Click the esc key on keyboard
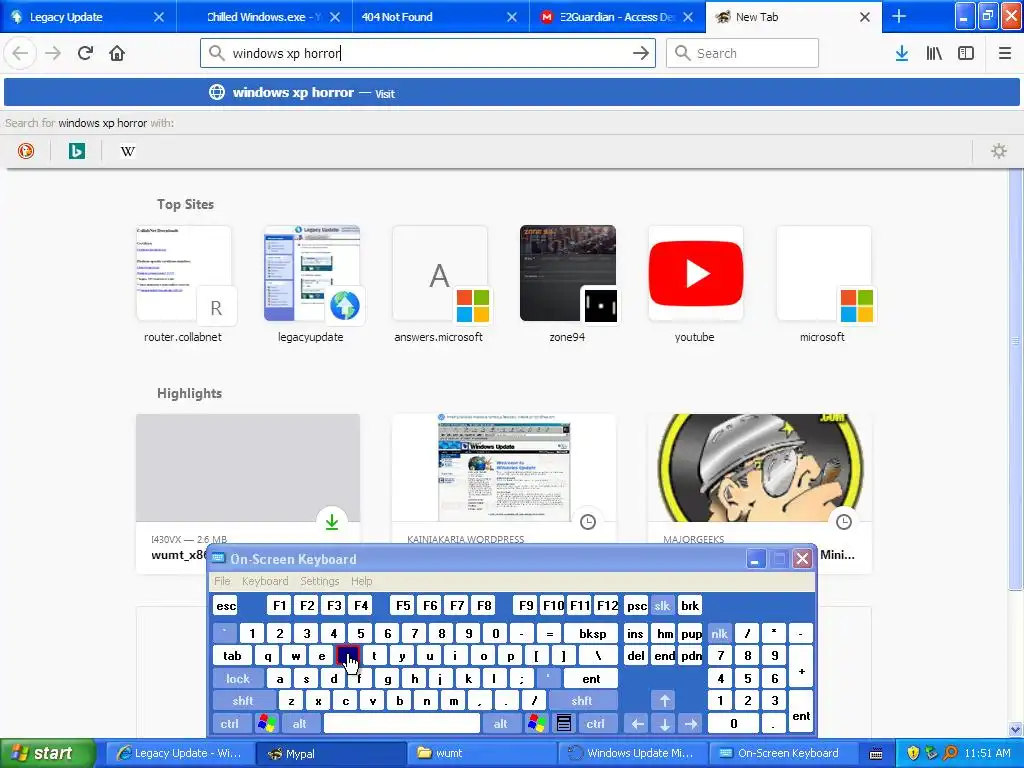Screen dimensions: 1024x768 pyautogui.click(x=226, y=605)
